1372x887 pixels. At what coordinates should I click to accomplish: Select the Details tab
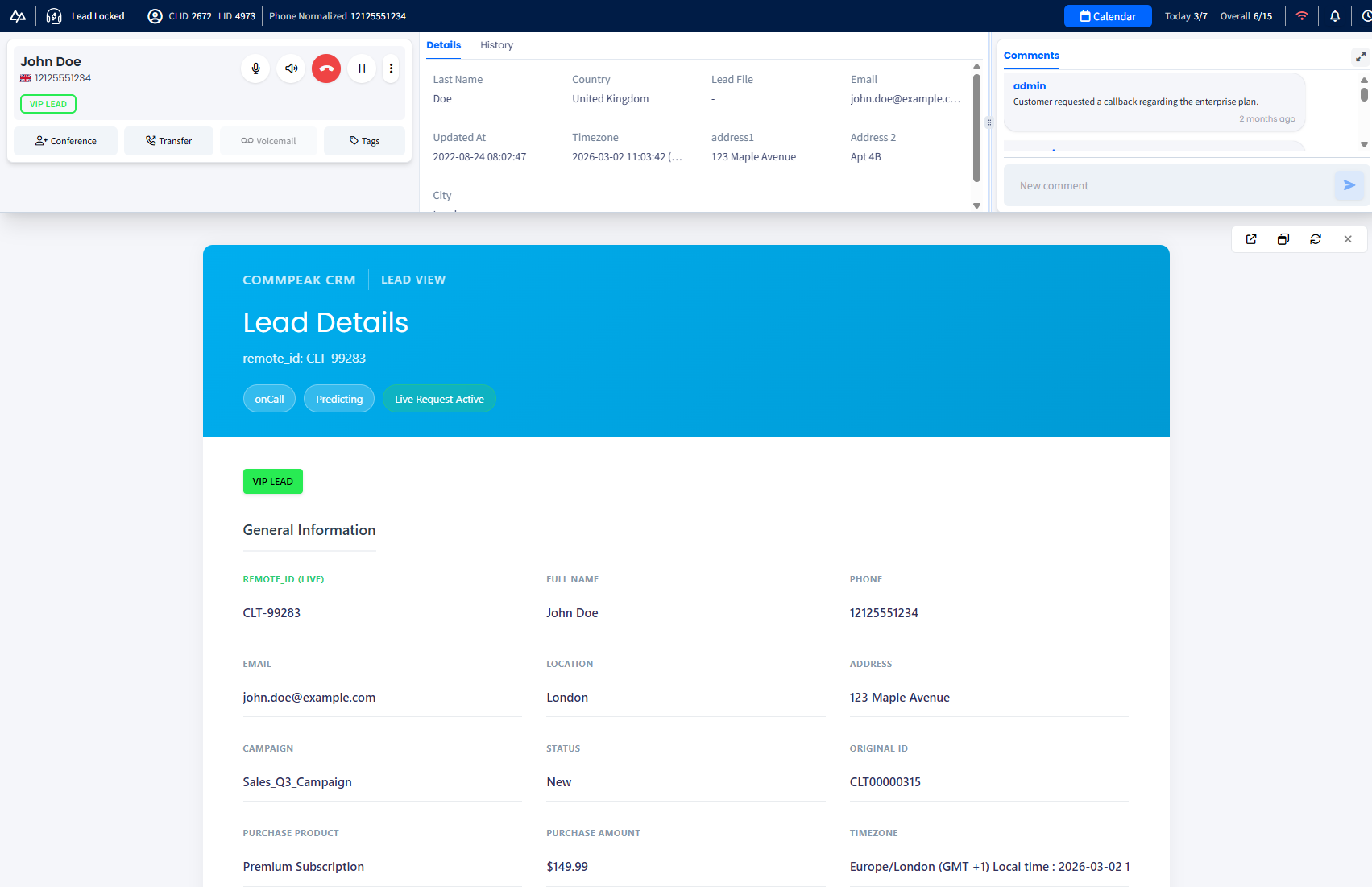[443, 45]
